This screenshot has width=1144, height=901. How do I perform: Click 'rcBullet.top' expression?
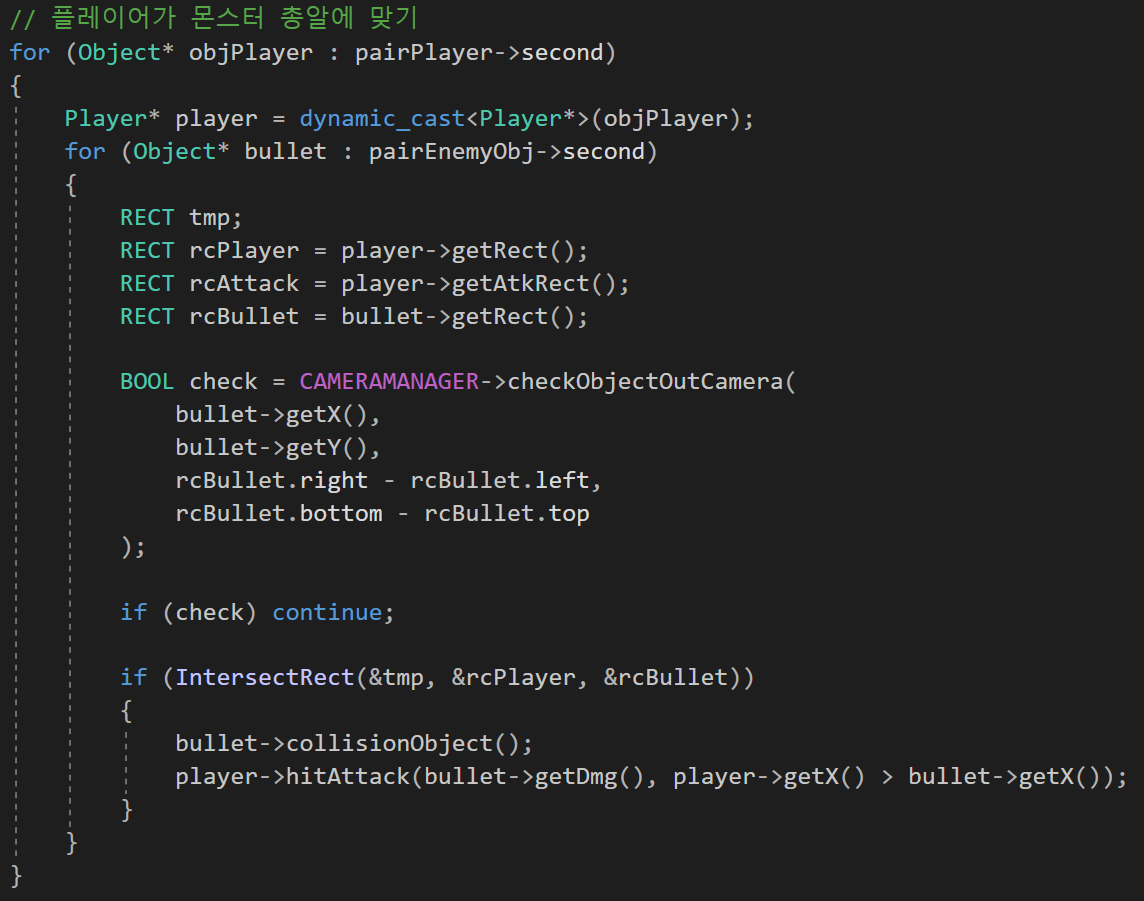pyautogui.click(x=506, y=514)
